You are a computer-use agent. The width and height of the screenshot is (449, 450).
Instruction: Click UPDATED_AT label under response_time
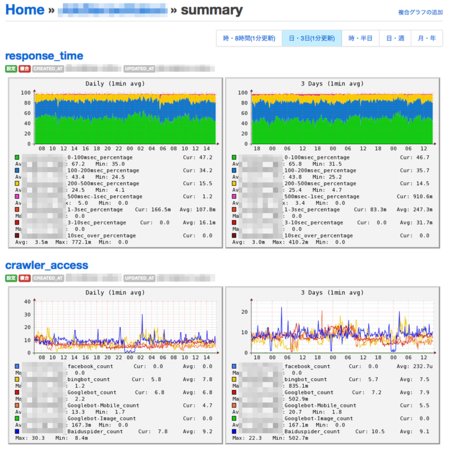pos(139,69)
